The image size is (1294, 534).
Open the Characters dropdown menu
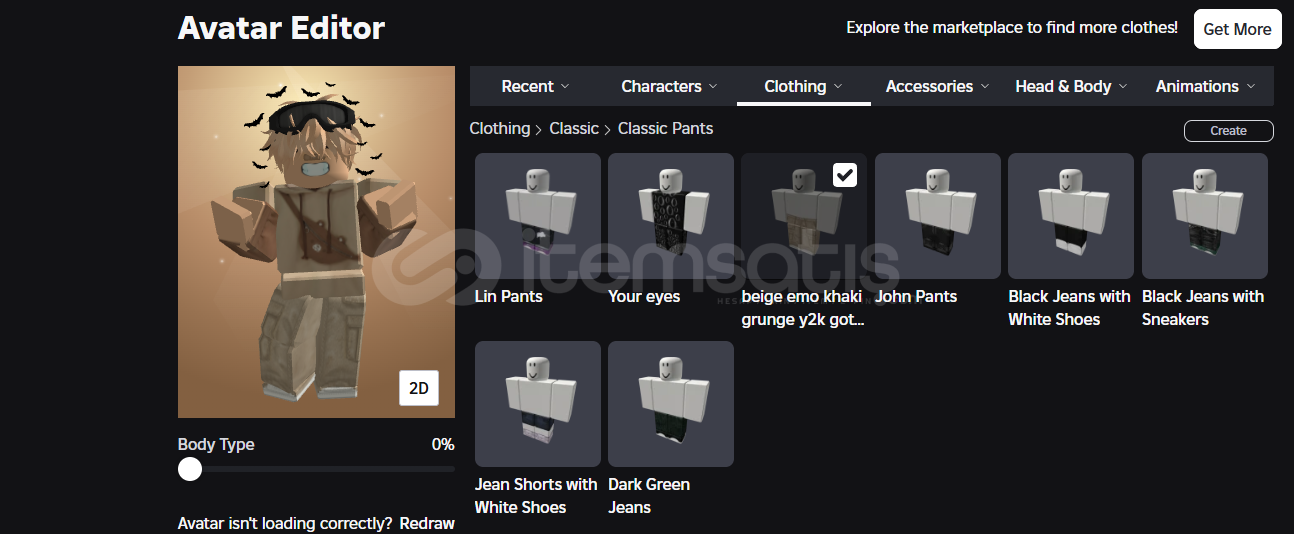pyautogui.click(x=670, y=86)
